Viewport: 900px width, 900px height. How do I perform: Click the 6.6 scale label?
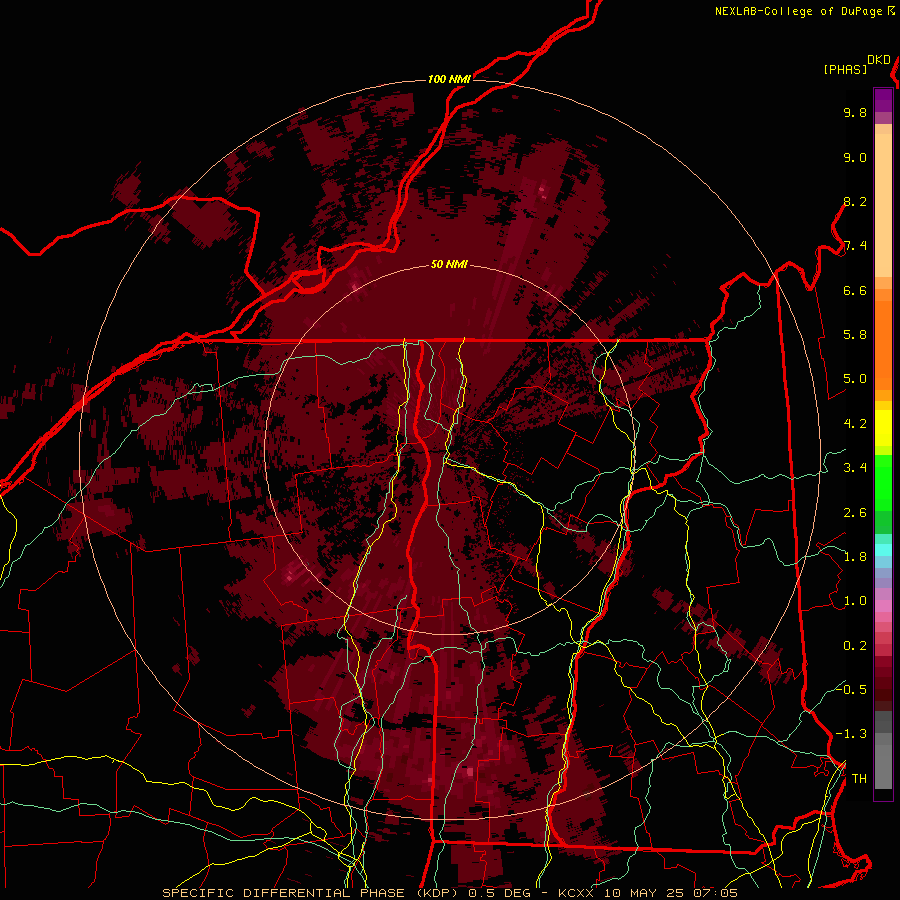point(855,290)
